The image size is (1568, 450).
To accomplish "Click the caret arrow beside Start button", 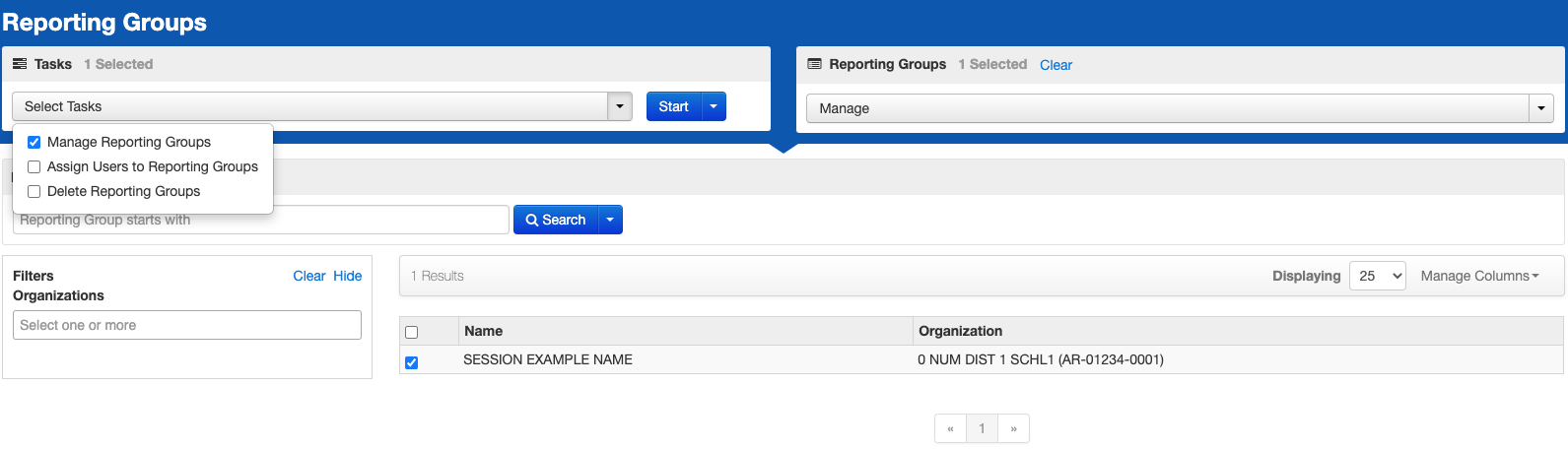I will click(714, 106).
